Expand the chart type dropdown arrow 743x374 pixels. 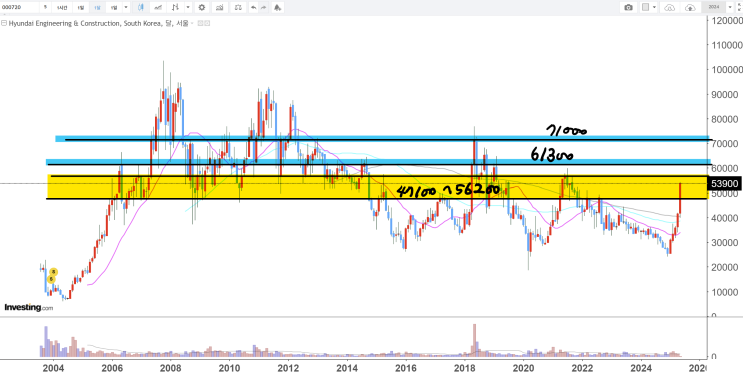click(x=189, y=7)
